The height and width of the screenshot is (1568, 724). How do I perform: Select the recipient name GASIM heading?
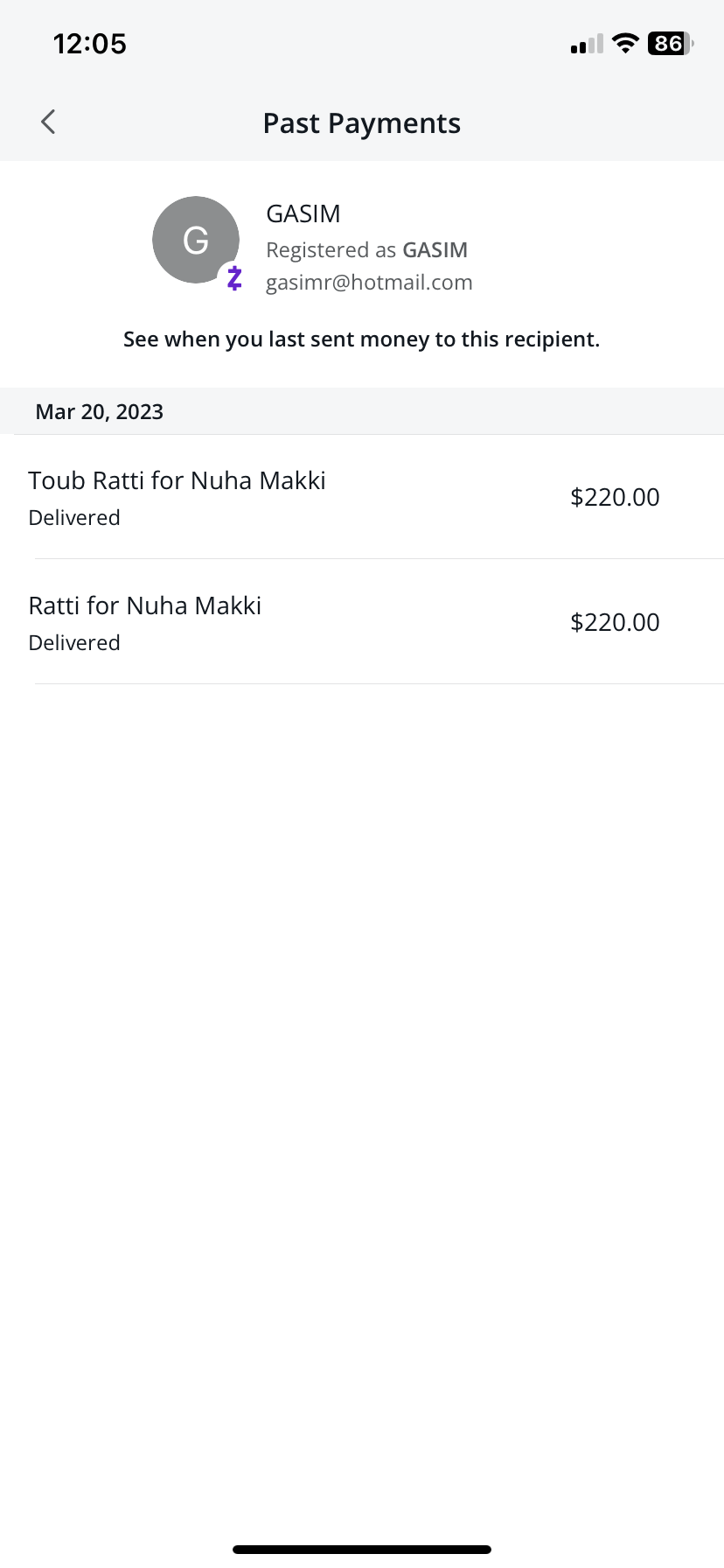coord(303,213)
